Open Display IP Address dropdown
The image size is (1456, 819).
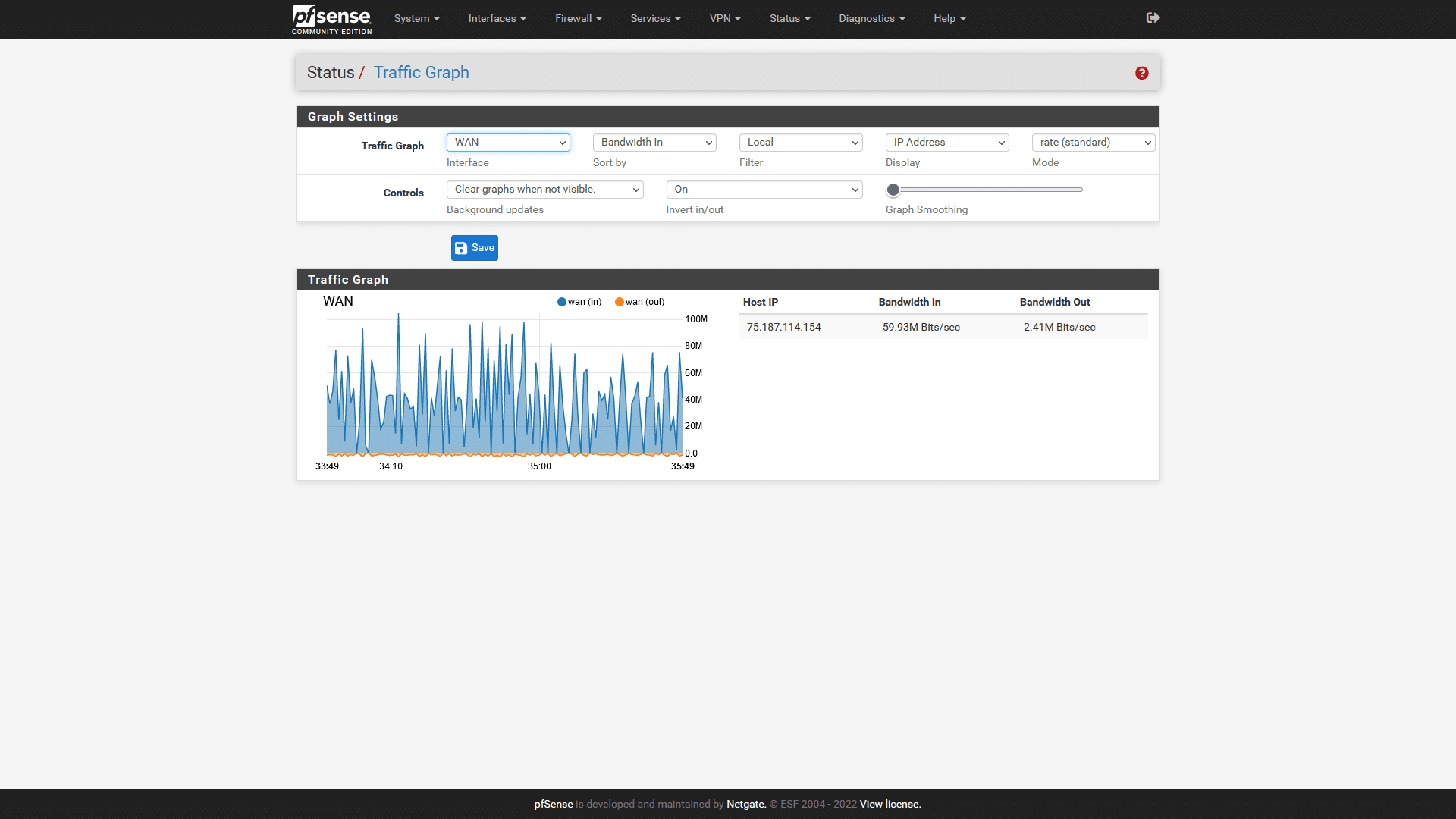(946, 142)
